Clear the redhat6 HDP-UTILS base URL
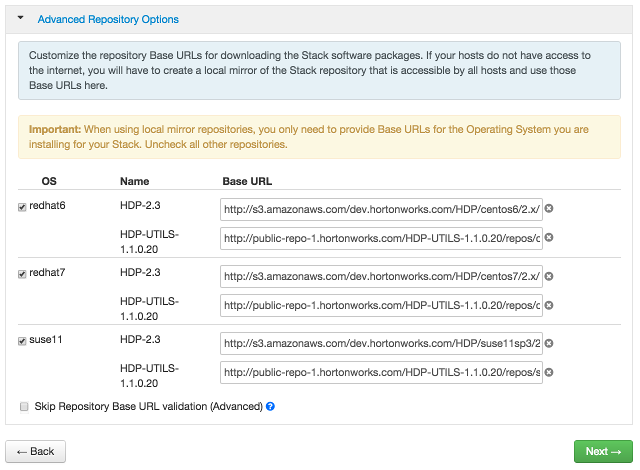The image size is (640, 470). click(x=549, y=237)
